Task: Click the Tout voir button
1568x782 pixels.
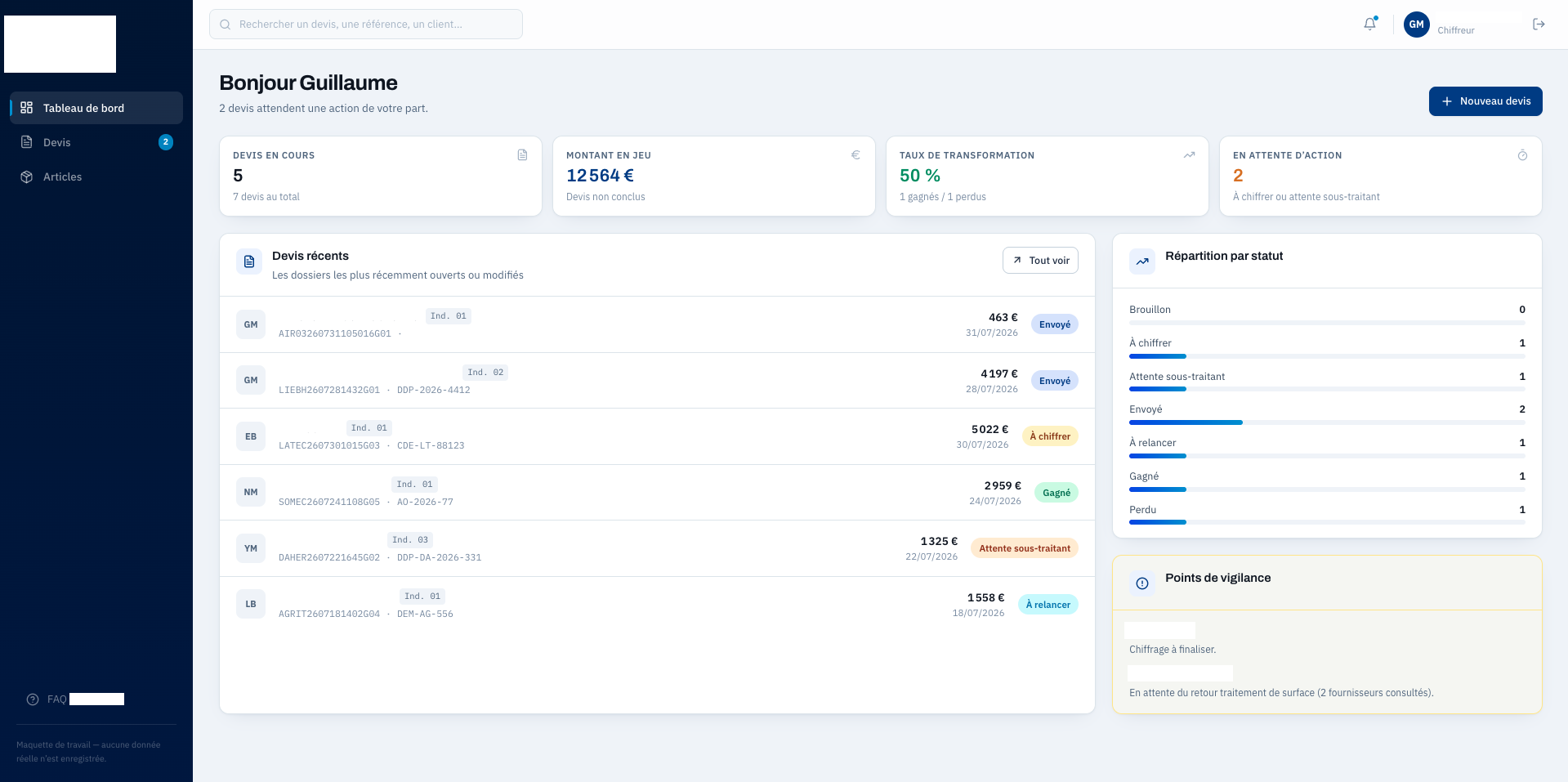Action: (x=1040, y=261)
